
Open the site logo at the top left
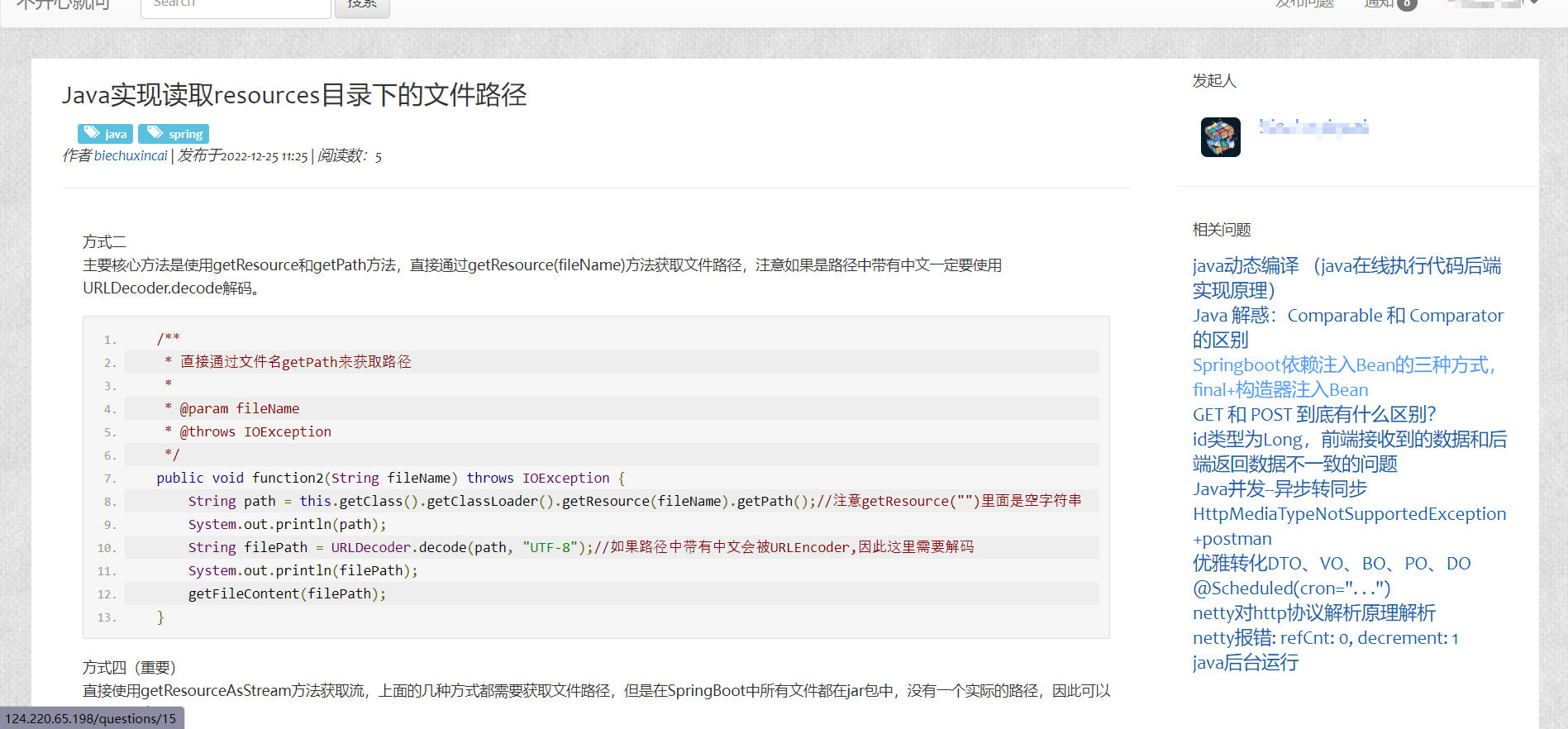pyautogui.click(x=63, y=5)
